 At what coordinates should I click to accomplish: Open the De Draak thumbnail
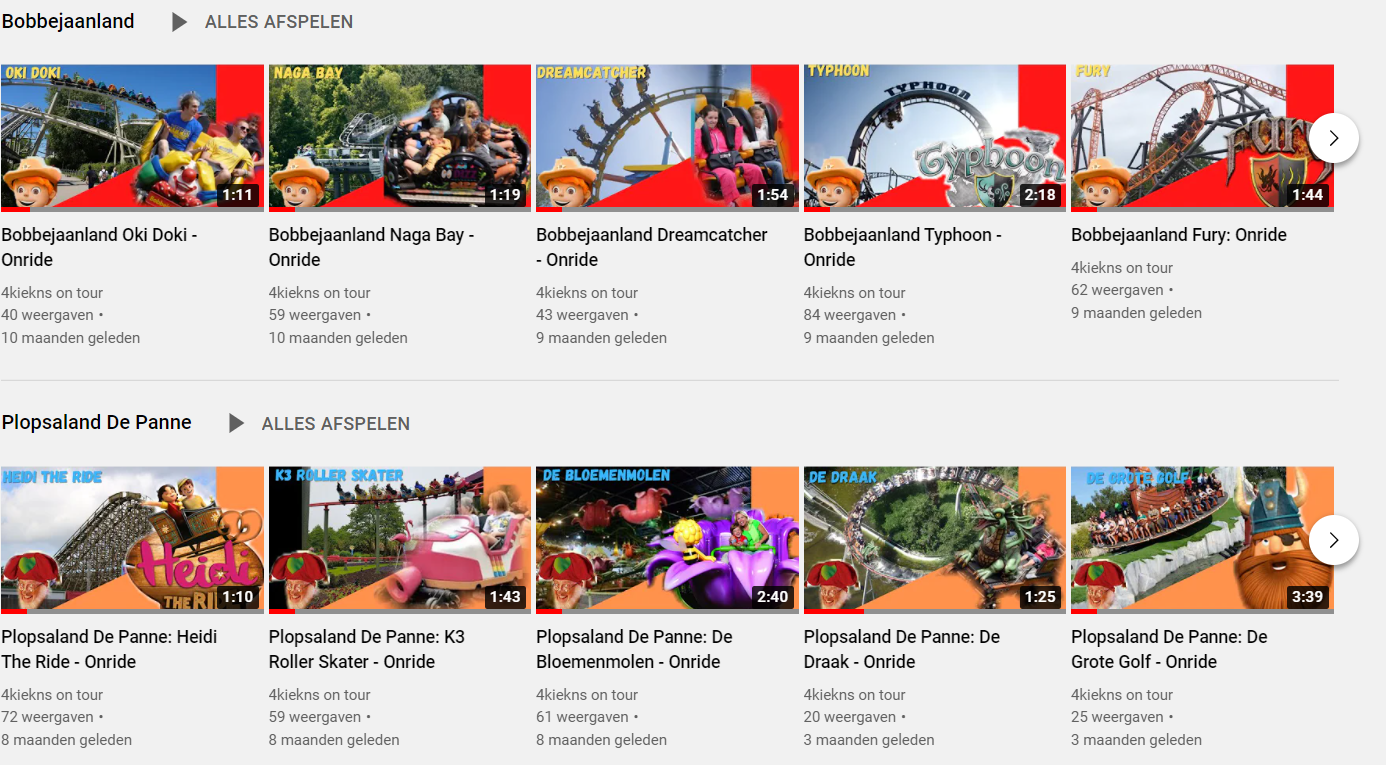click(x=935, y=540)
